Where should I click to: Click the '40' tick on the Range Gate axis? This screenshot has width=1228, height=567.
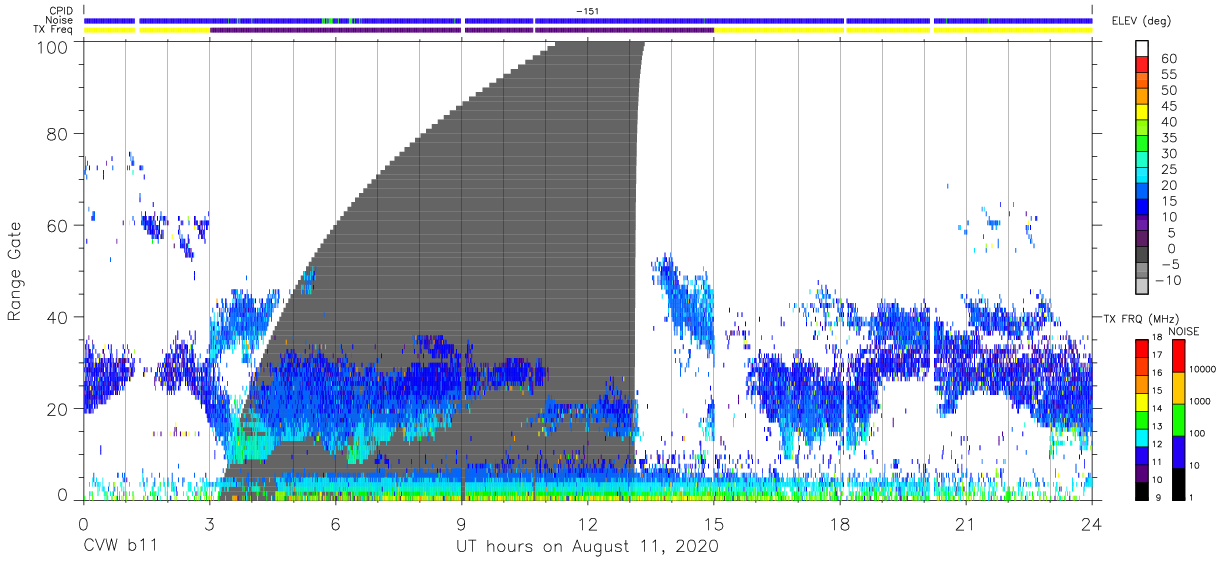58,317
